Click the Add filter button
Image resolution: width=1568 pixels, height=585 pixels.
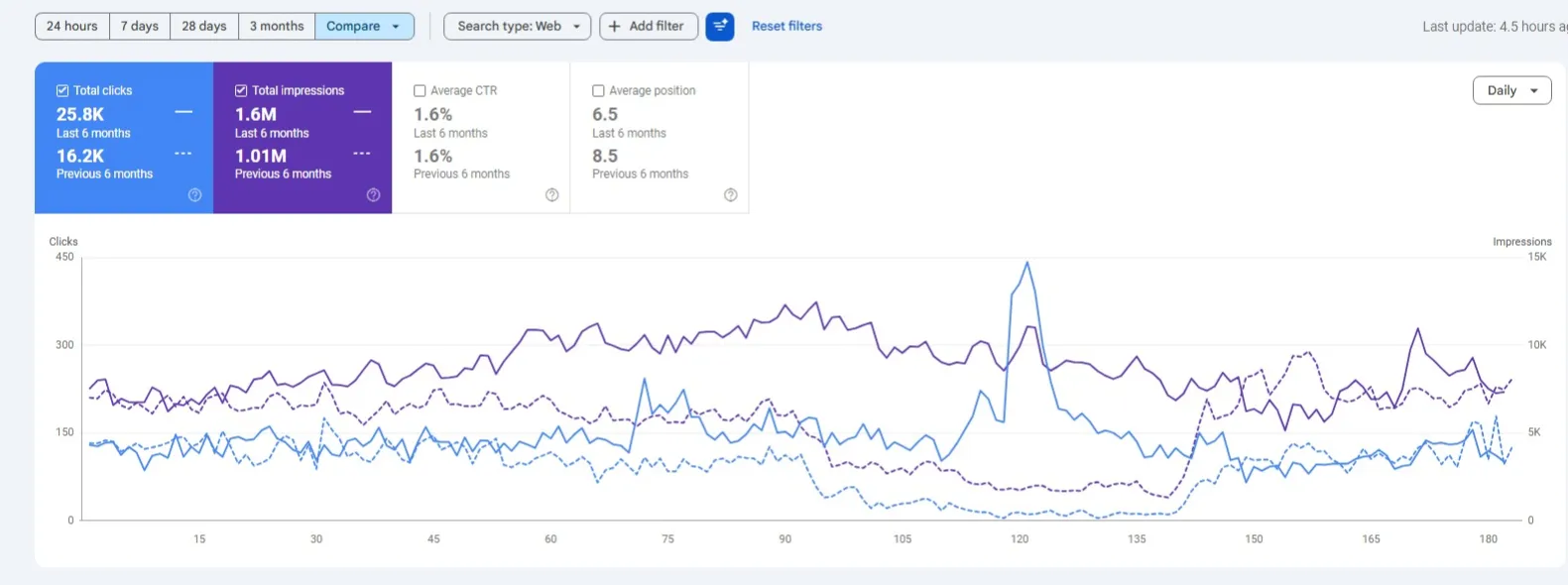coord(649,26)
